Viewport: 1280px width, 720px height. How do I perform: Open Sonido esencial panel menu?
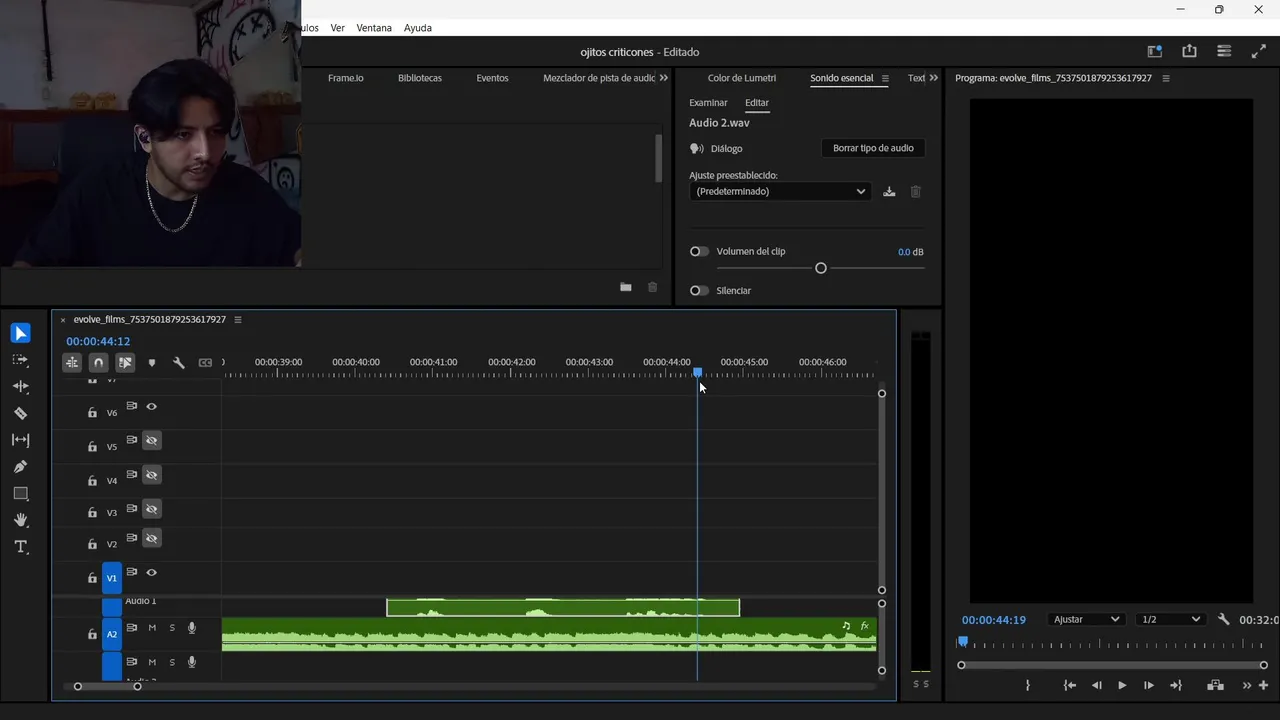(885, 79)
